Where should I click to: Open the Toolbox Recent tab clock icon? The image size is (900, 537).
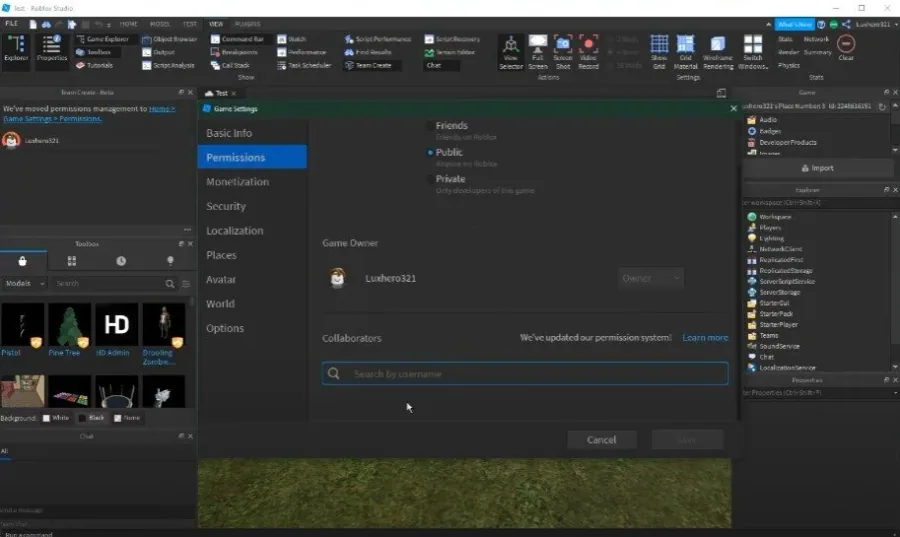click(x=121, y=261)
